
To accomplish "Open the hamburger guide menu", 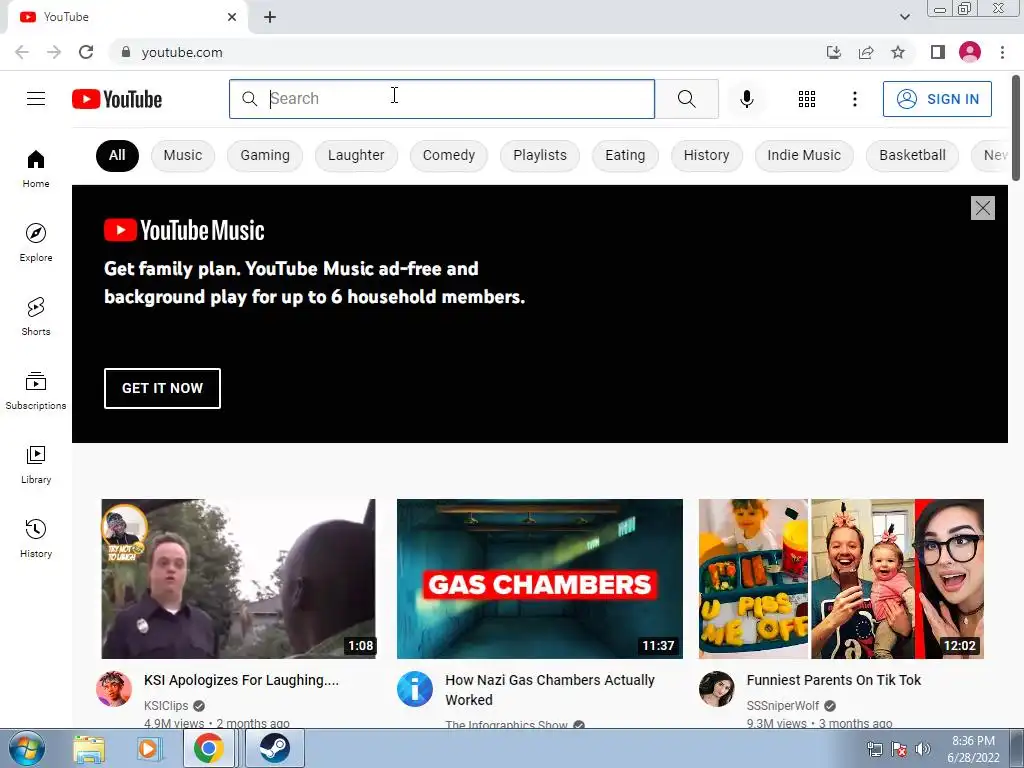I will coord(36,99).
